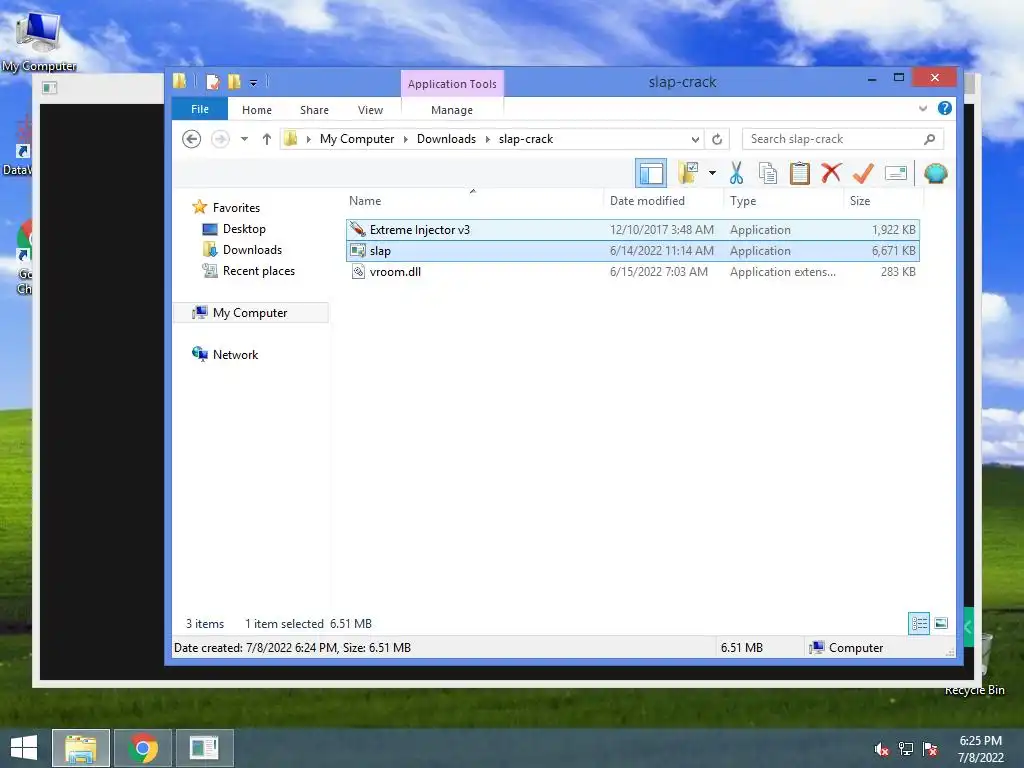Expand chevron after My Computer in address bar

click(x=406, y=139)
